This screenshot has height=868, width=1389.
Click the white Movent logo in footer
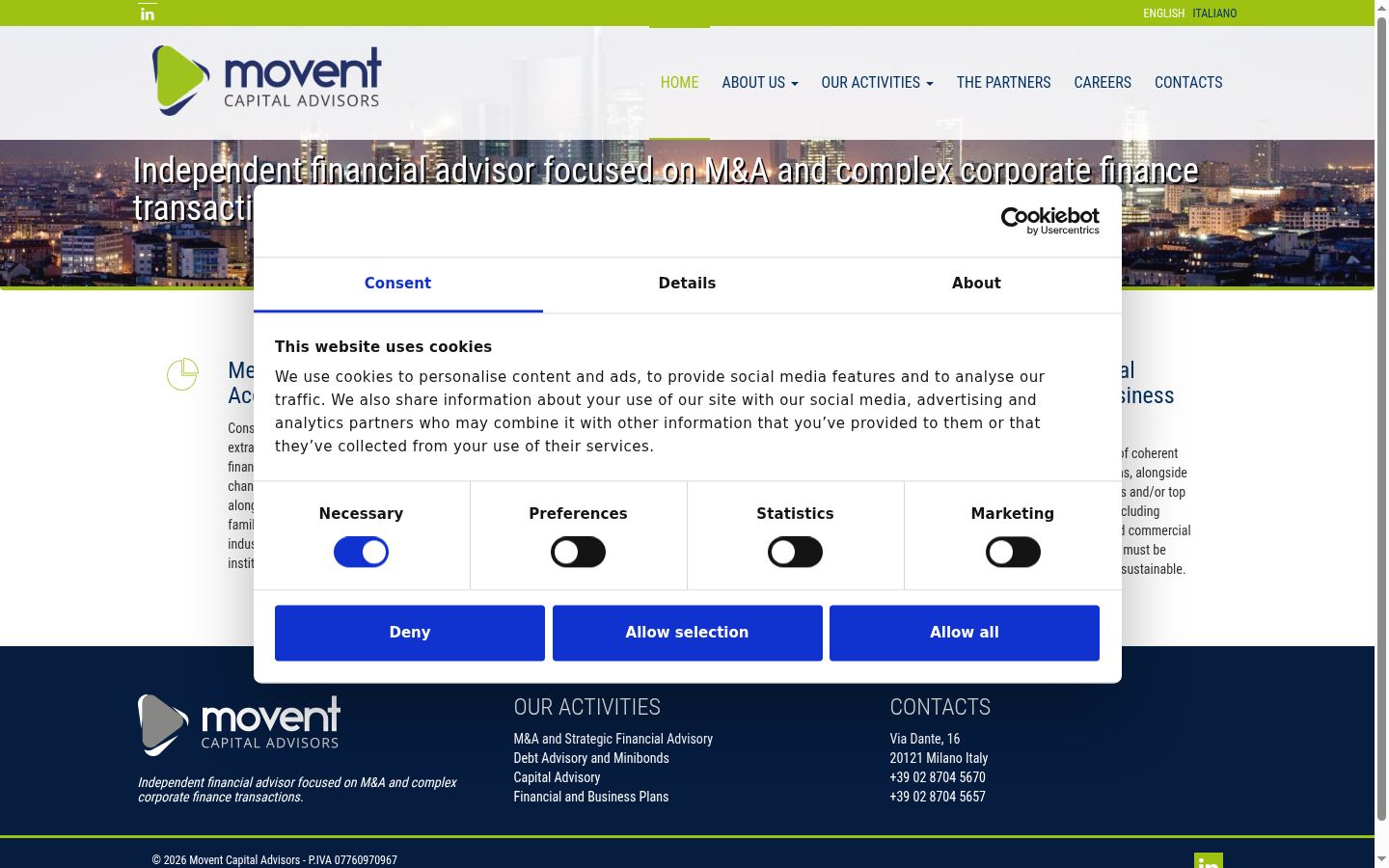click(x=239, y=725)
